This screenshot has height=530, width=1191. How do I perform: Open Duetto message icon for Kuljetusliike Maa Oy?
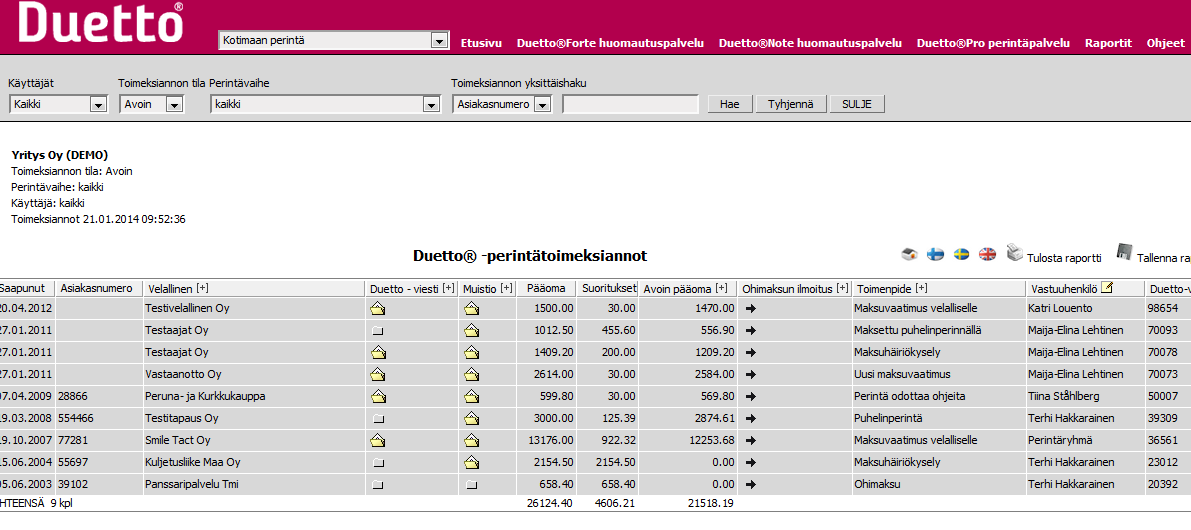point(378,463)
